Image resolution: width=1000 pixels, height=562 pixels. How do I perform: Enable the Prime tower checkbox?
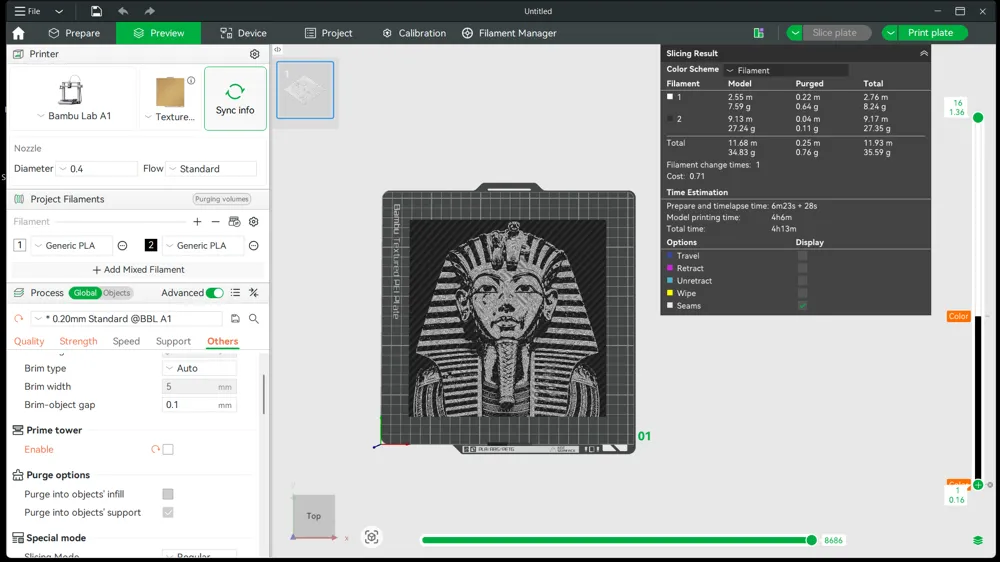pos(168,449)
